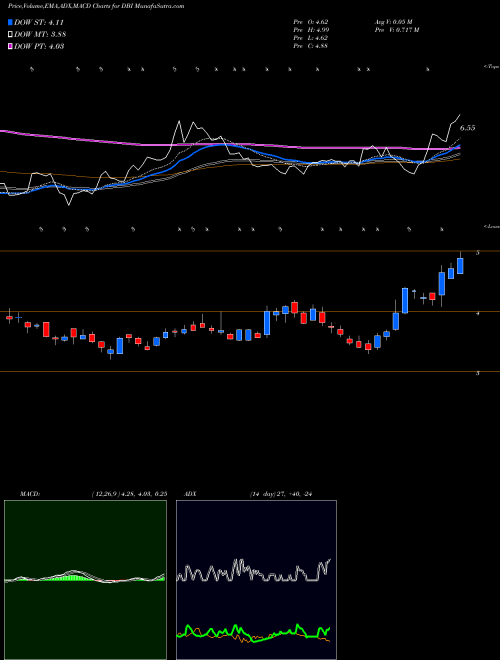Click the blue DOW ST legend swatch

11,22
